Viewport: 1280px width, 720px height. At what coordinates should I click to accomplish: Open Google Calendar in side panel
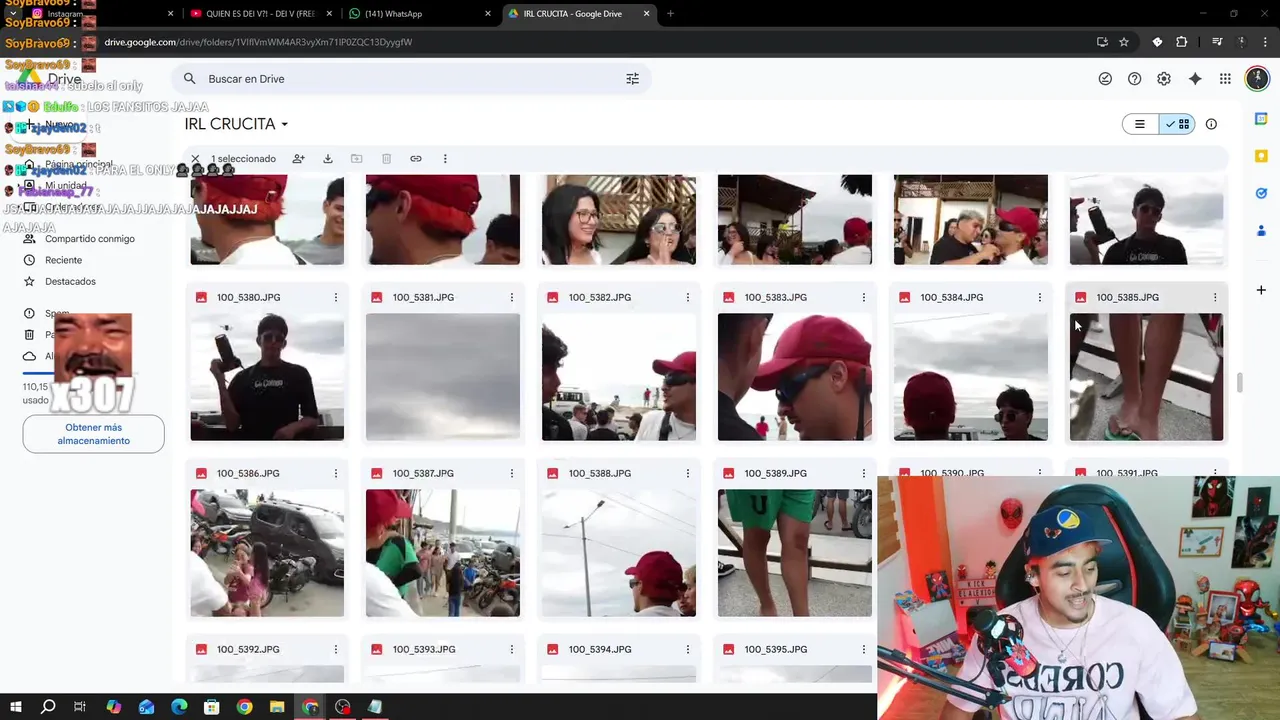[1261, 119]
